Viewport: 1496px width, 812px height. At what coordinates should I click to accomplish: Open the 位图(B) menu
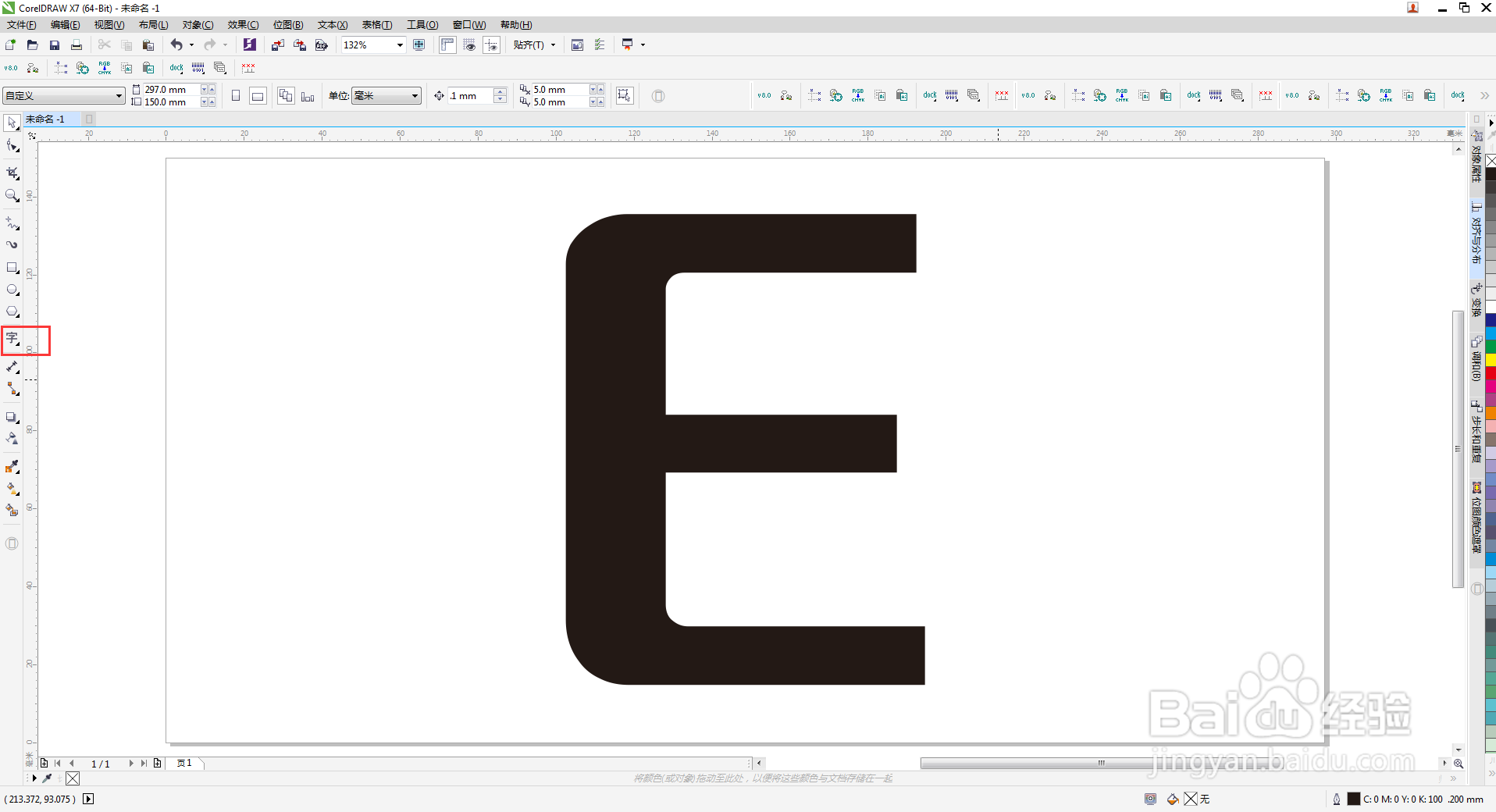tap(288, 25)
